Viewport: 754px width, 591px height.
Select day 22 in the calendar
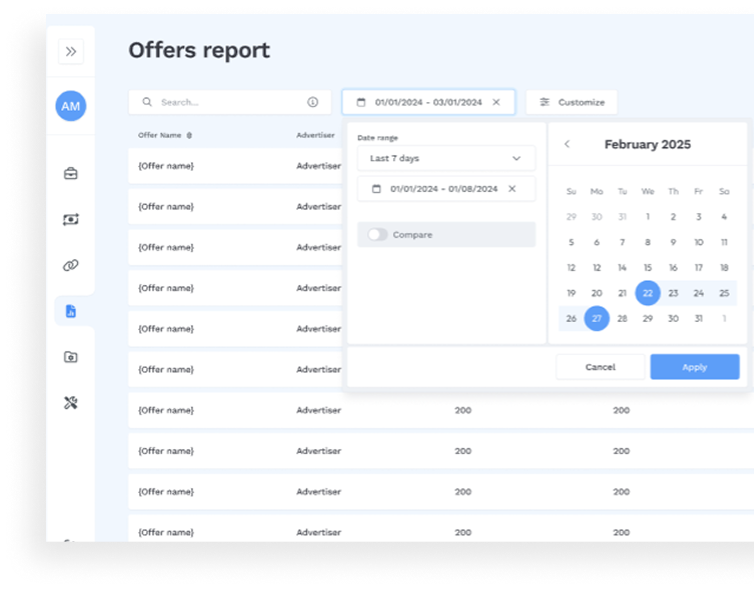coord(648,293)
